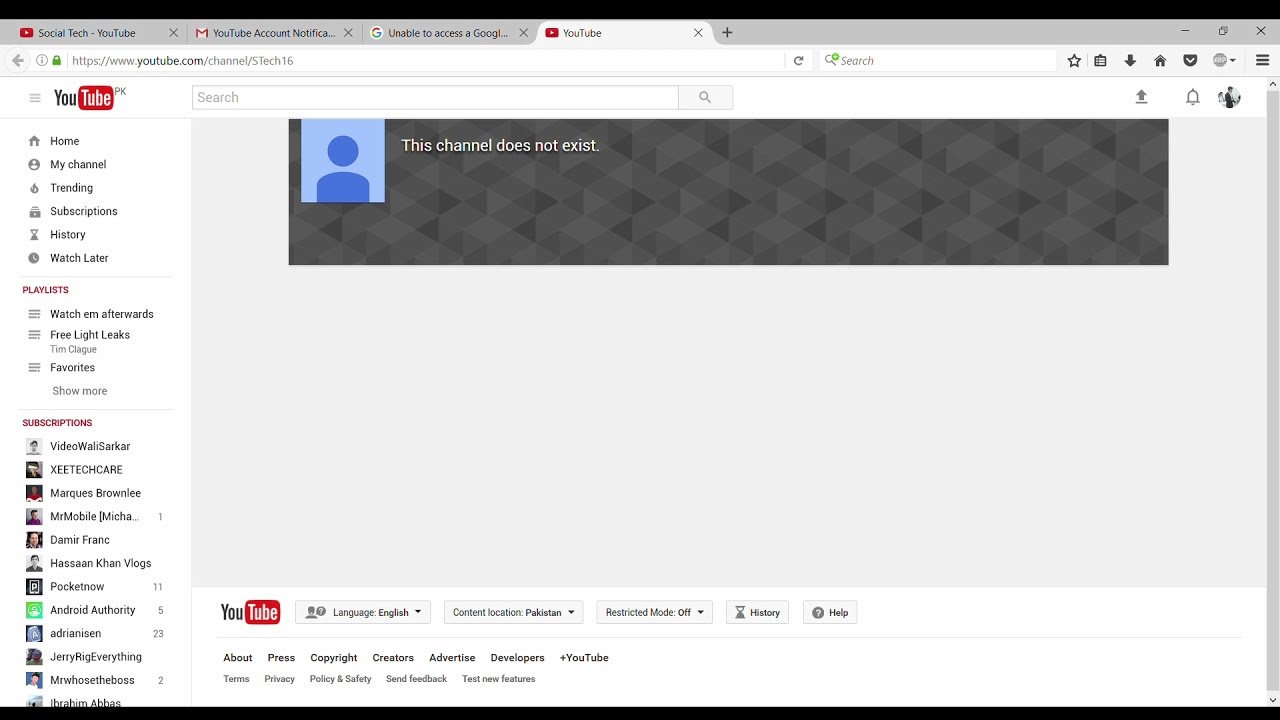The image size is (1280, 720).
Task: Click the Pocket icon in toolbar
Action: (x=1190, y=61)
